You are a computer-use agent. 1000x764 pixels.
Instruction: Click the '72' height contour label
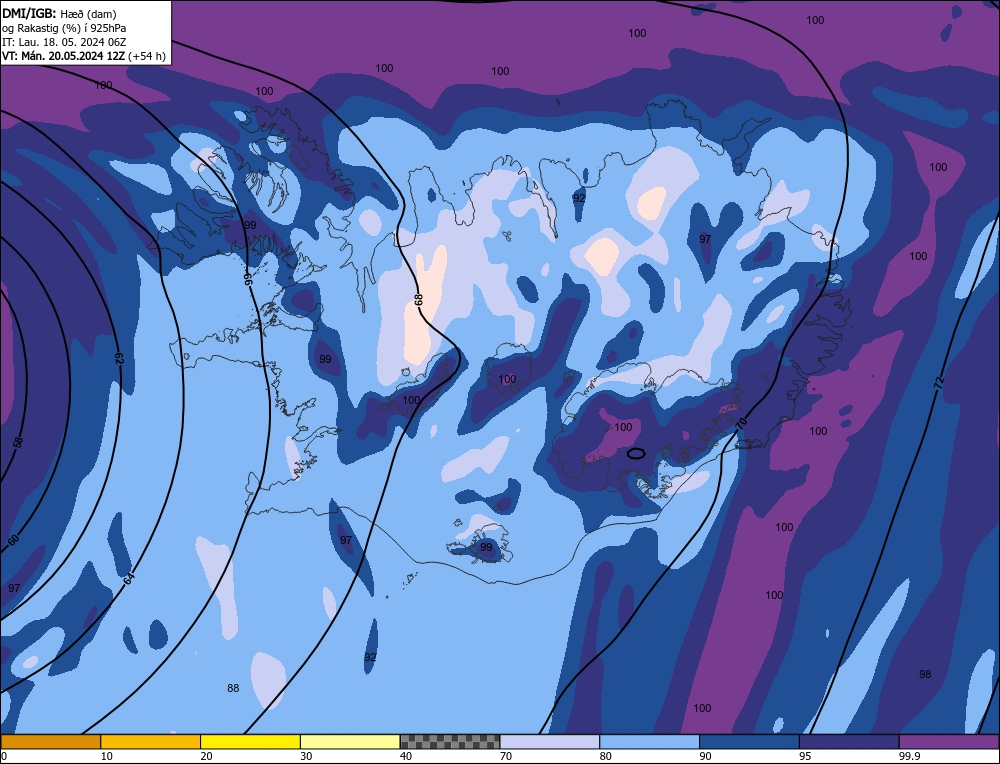click(939, 383)
